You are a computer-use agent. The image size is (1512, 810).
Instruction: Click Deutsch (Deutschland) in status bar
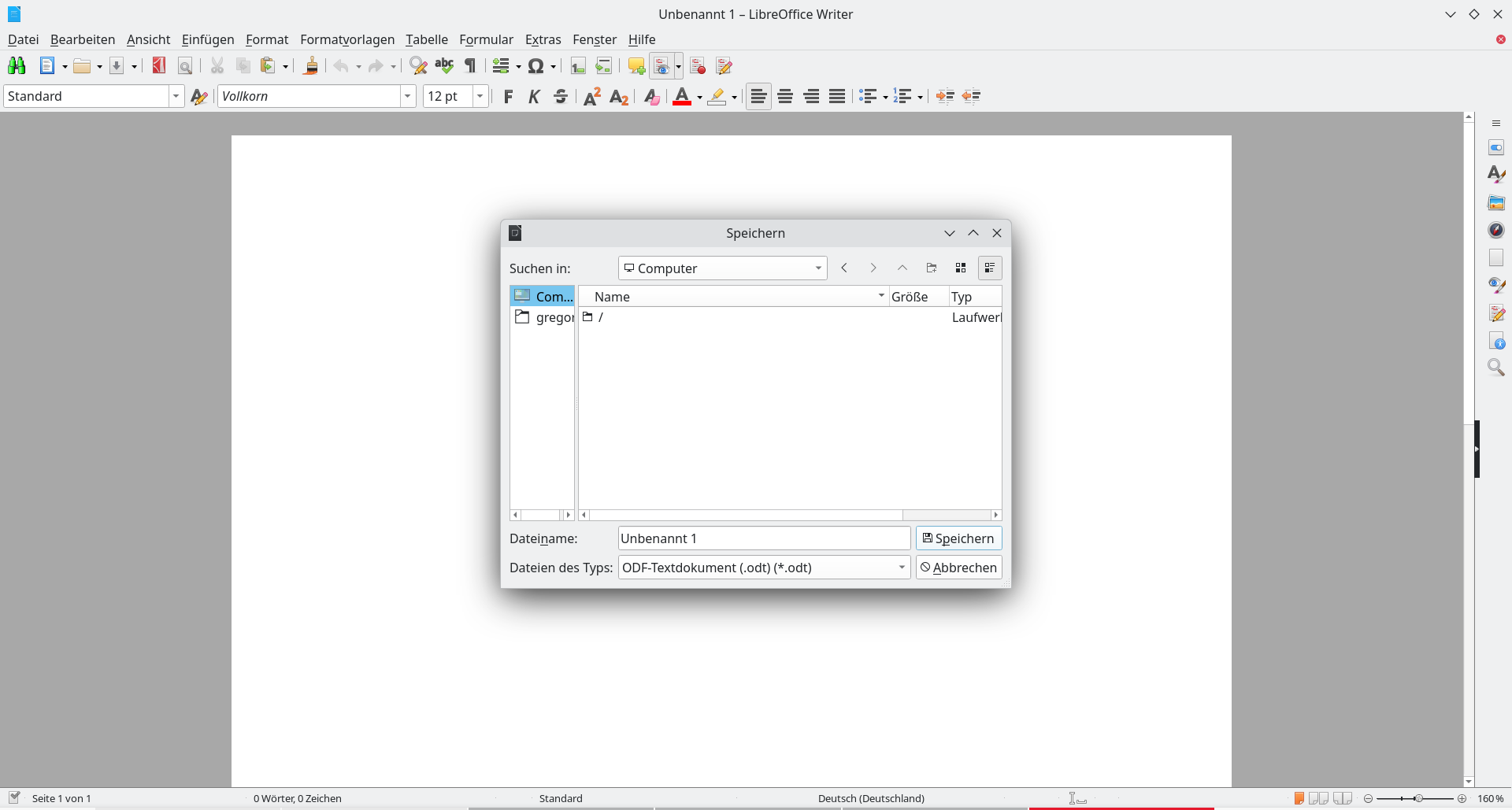871,798
